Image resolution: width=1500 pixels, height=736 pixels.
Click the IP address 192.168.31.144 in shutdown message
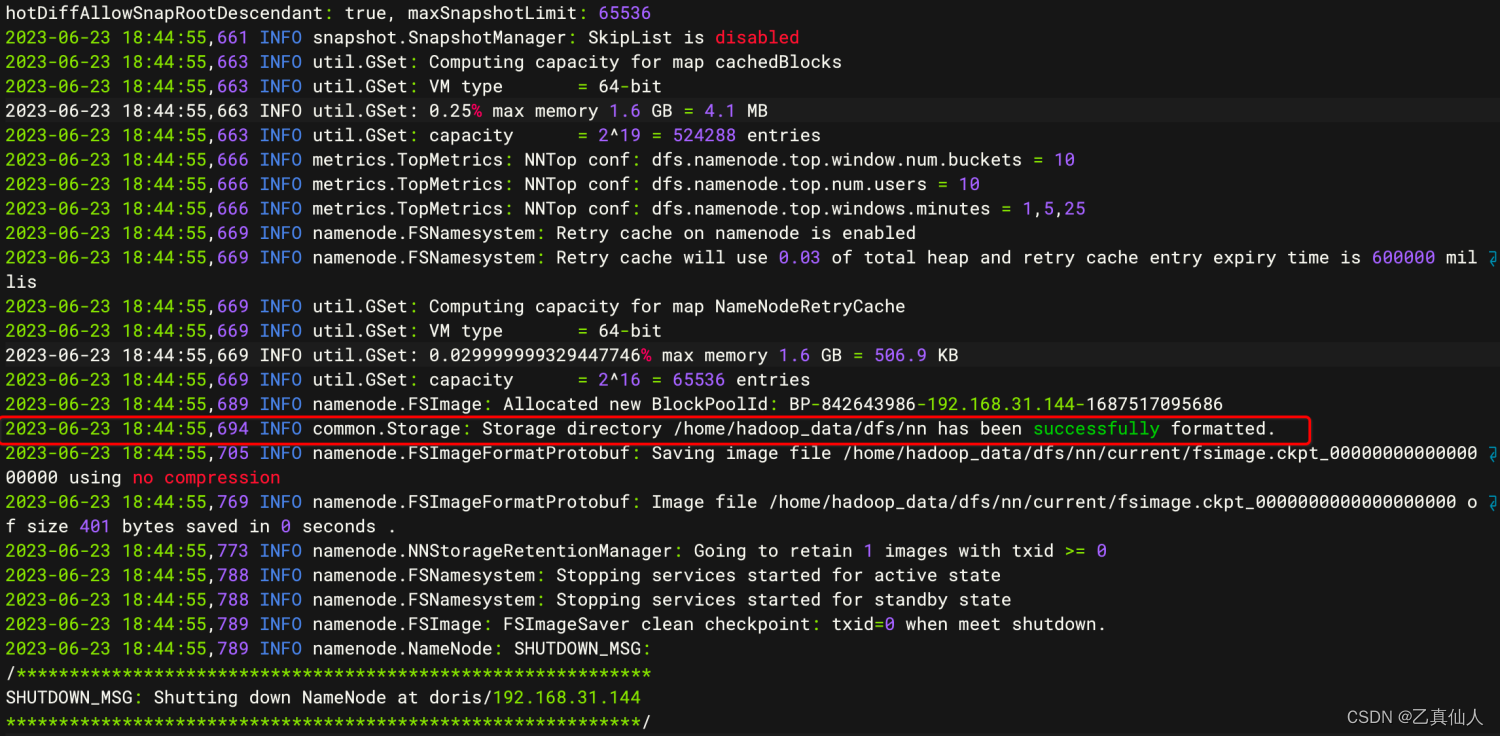(x=567, y=697)
